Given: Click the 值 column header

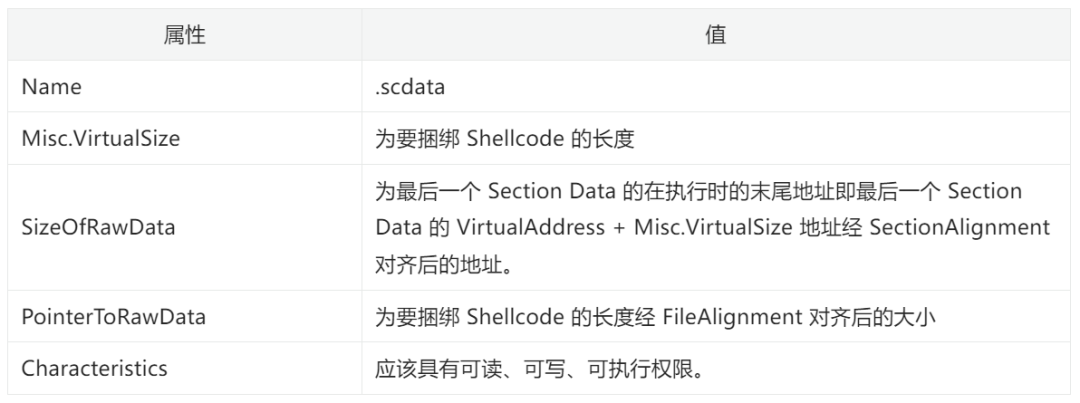Looking at the screenshot, I should coord(716,34).
